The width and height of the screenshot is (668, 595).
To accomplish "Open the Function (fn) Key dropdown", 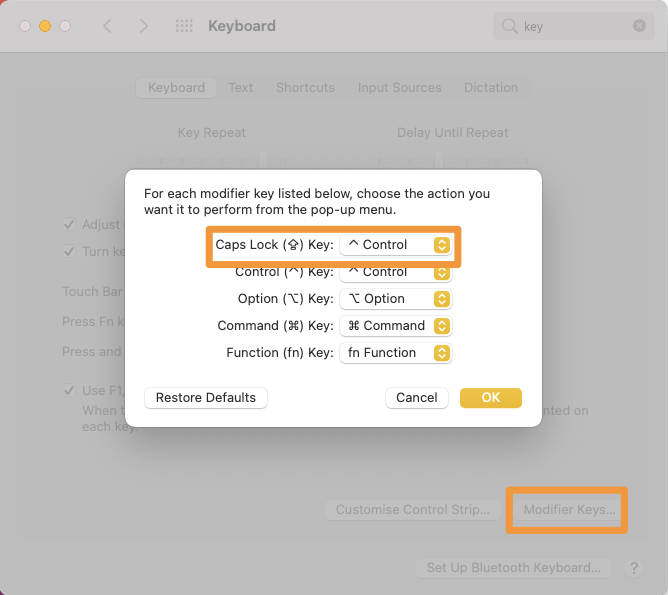I will coord(396,353).
